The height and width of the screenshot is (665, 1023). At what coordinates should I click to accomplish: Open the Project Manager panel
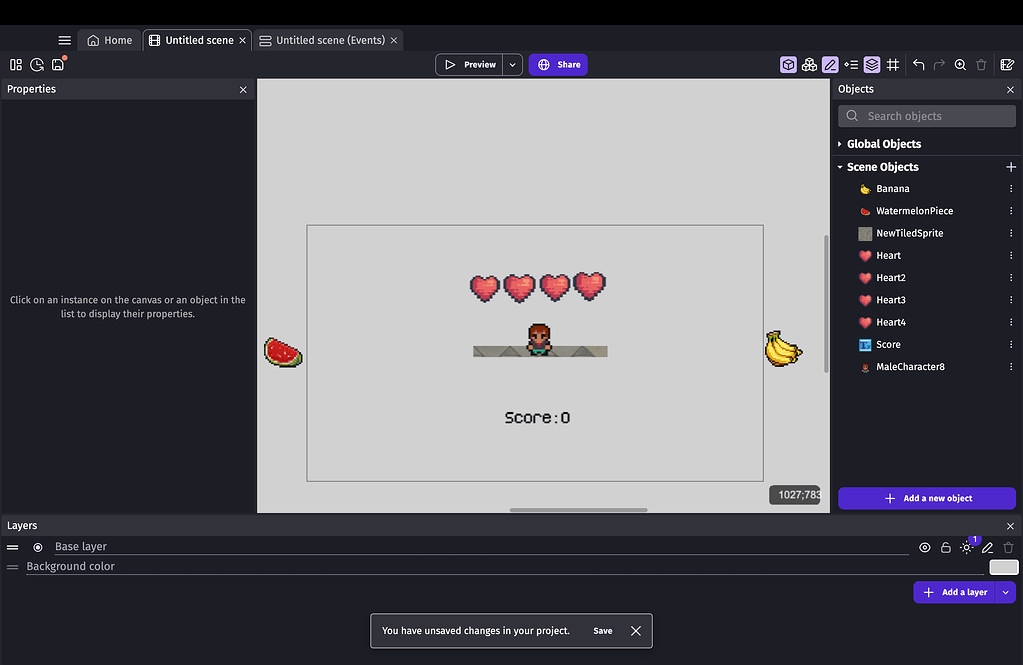16,64
